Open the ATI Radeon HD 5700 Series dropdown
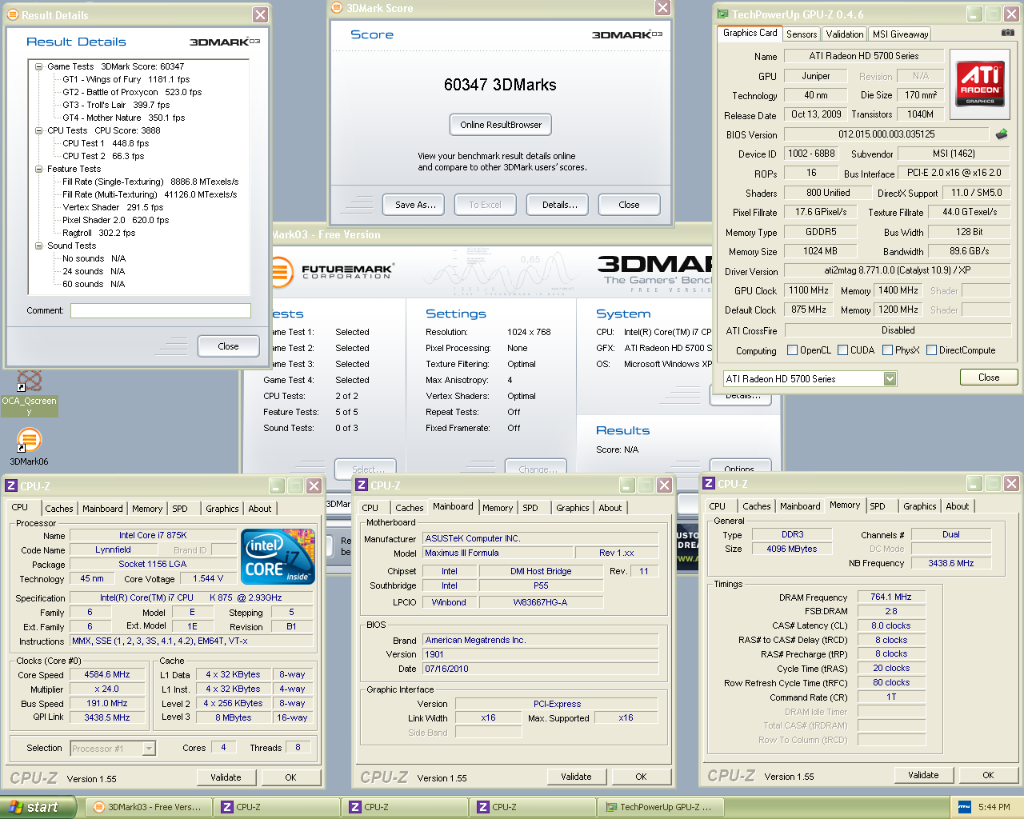 coord(889,379)
